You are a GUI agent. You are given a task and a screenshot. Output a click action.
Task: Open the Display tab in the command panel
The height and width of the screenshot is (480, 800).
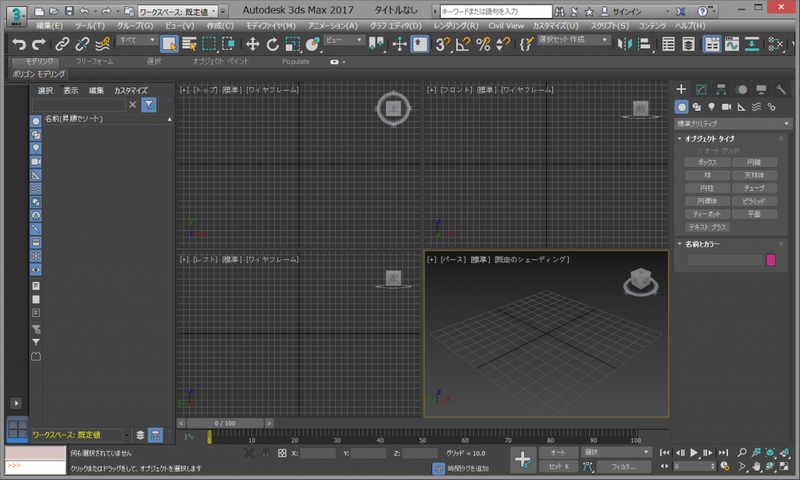761,89
